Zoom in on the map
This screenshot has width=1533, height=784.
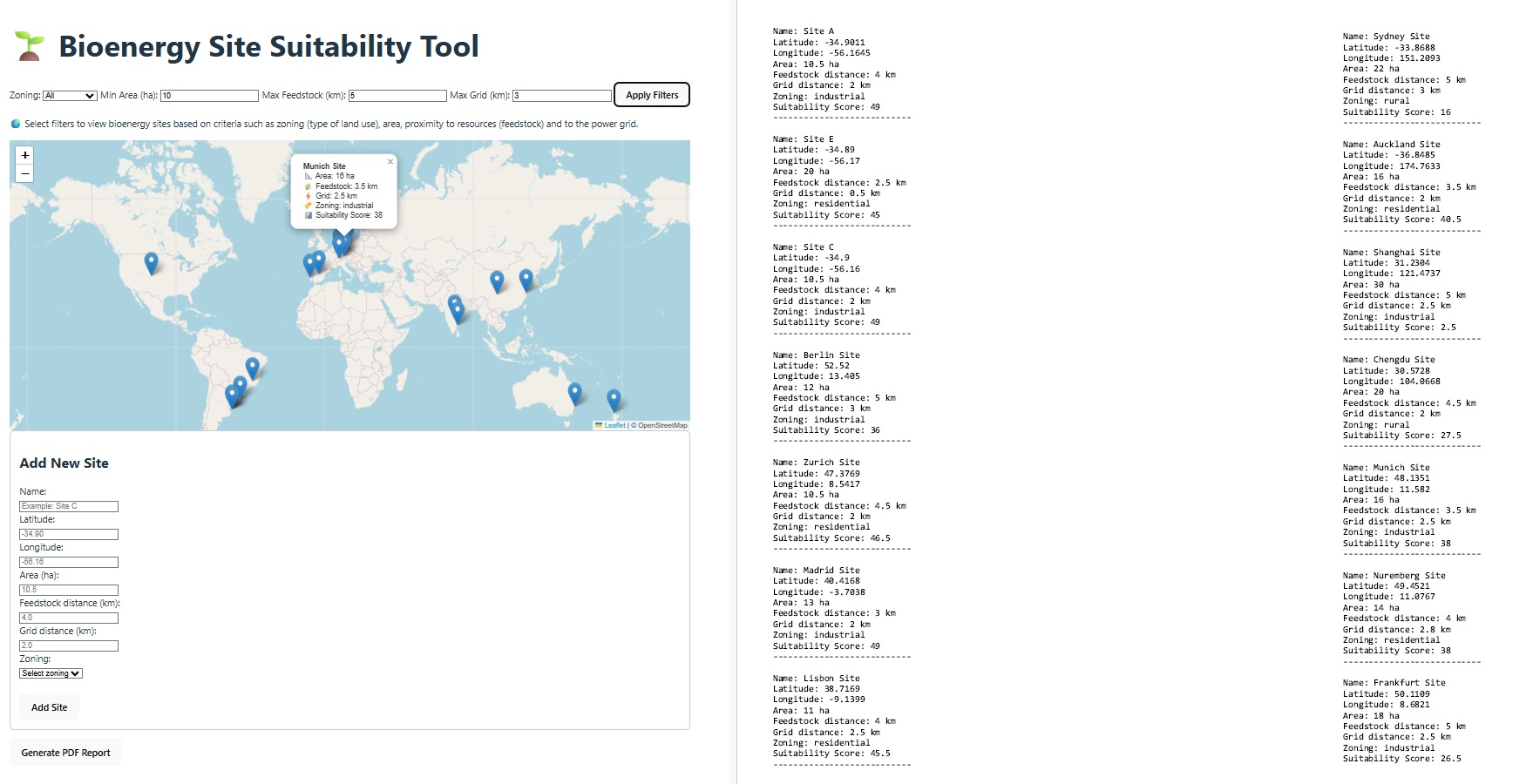[x=25, y=155]
